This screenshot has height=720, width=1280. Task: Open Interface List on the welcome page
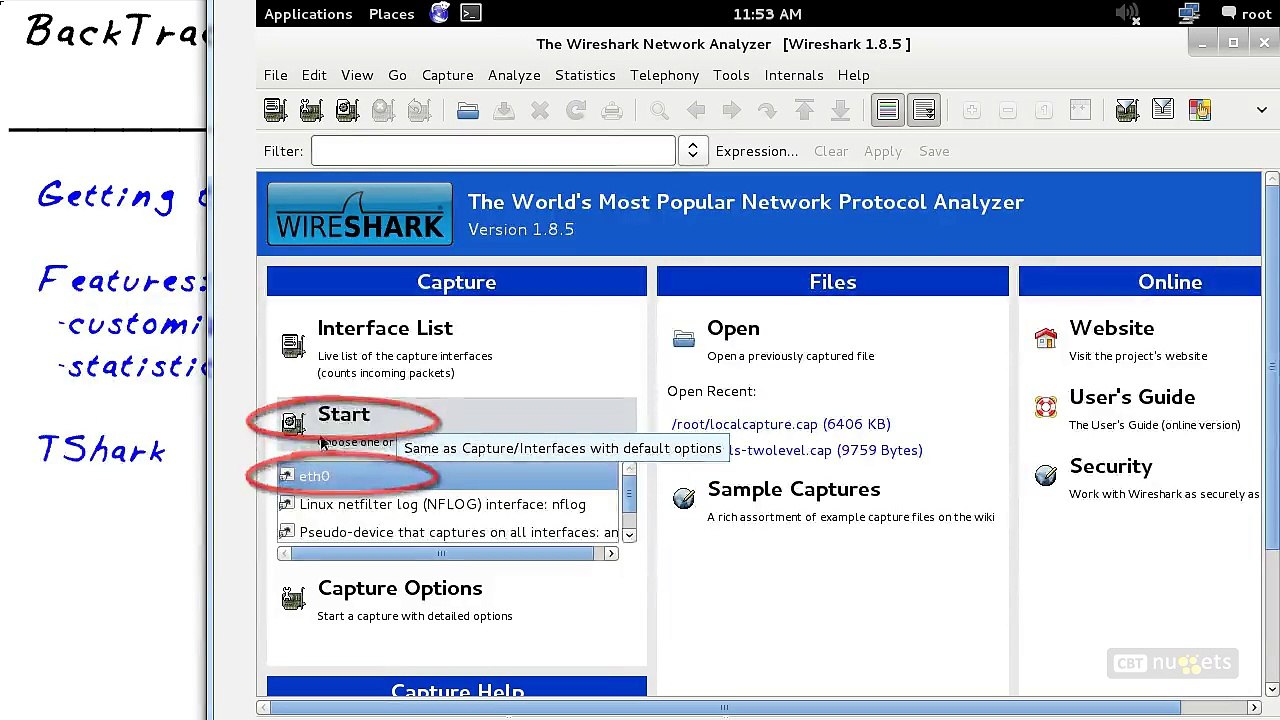tap(385, 328)
